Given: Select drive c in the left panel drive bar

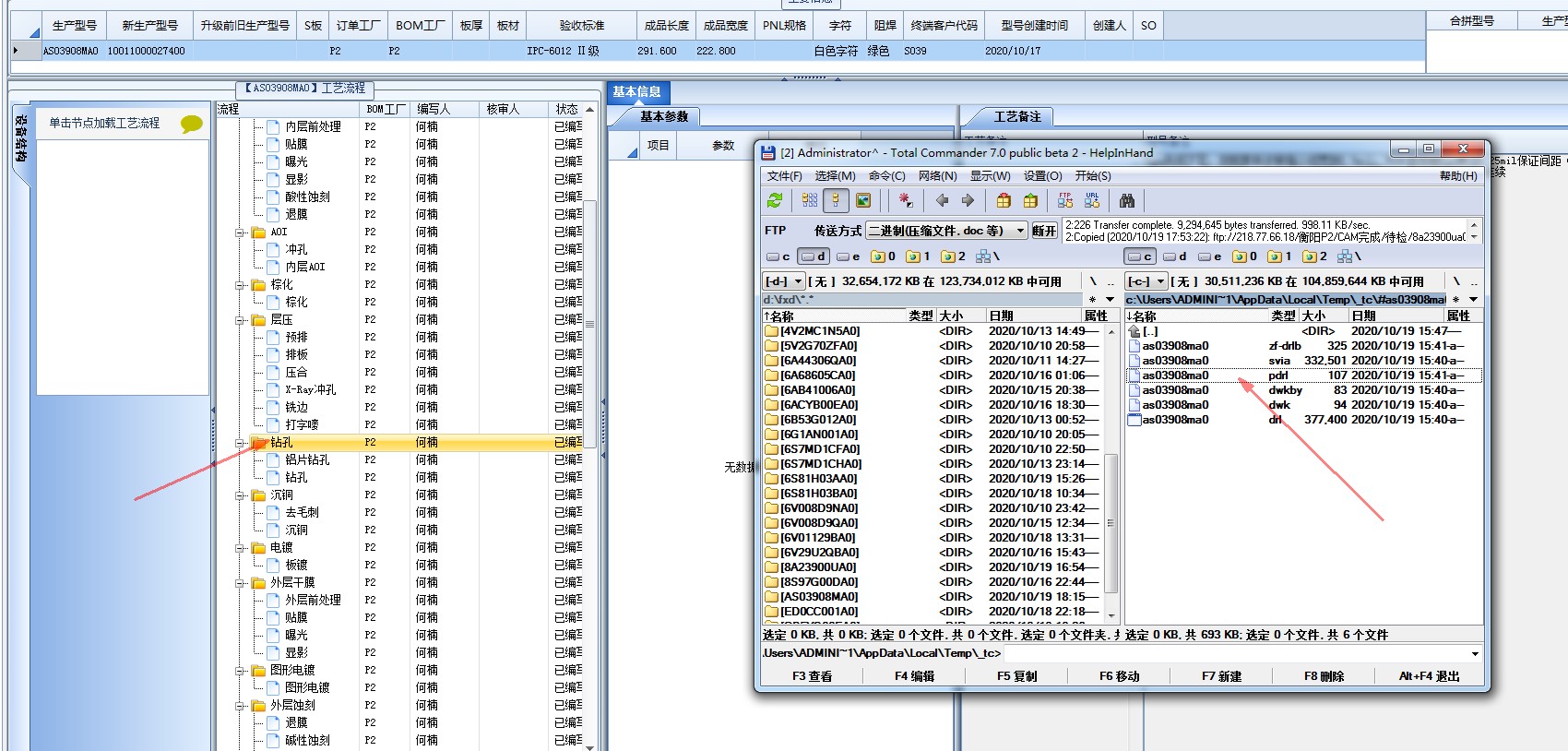Looking at the screenshot, I should click(x=778, y=256).
